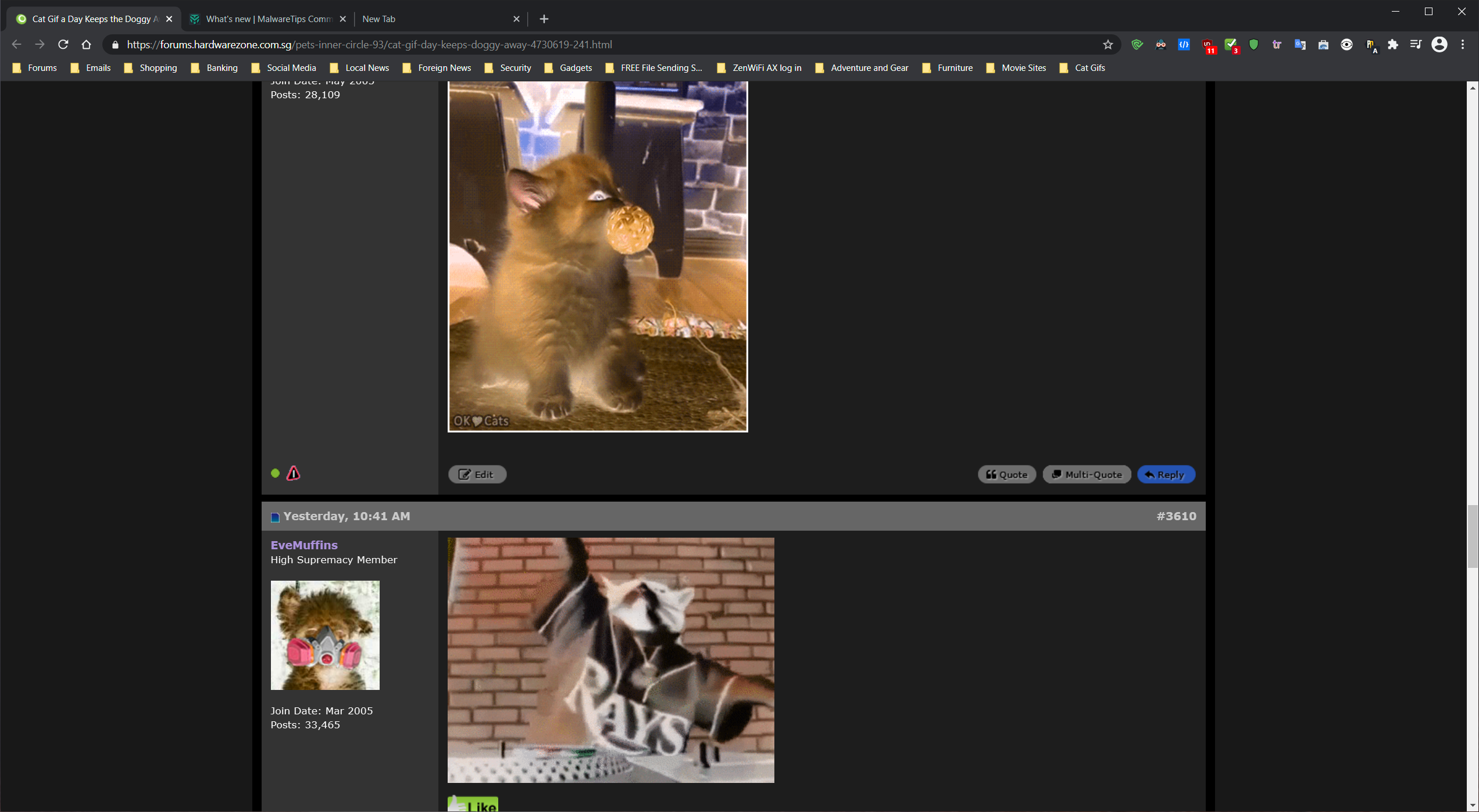Open EveMuffins user profile link

click(304, 545)
